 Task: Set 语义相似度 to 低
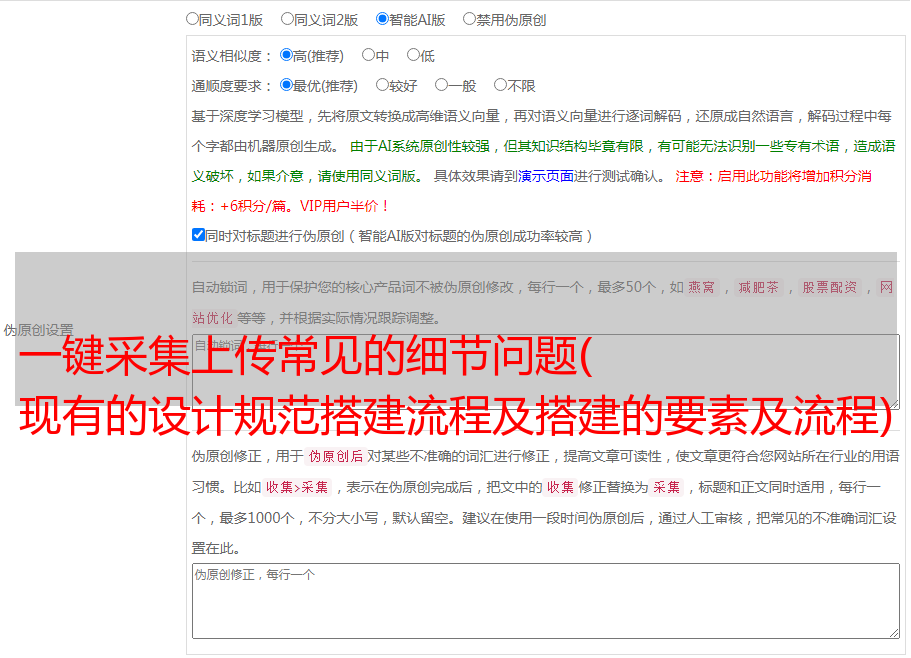pos(413,55)
